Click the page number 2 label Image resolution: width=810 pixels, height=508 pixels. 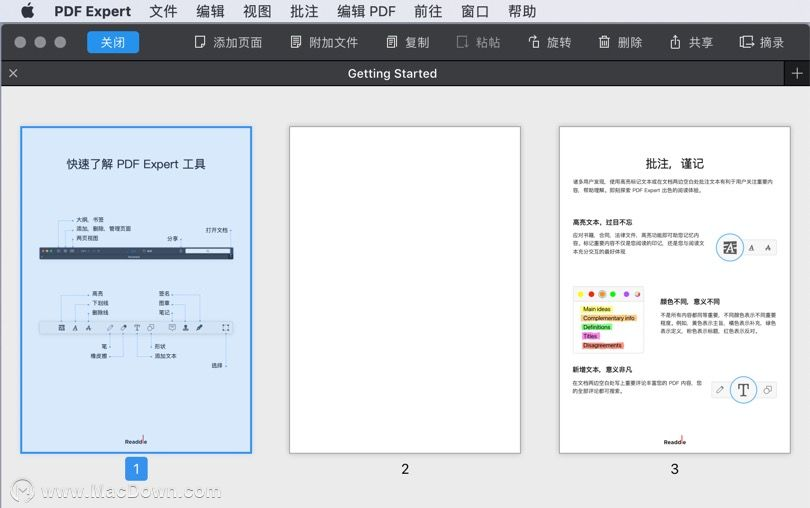point(405,469)
